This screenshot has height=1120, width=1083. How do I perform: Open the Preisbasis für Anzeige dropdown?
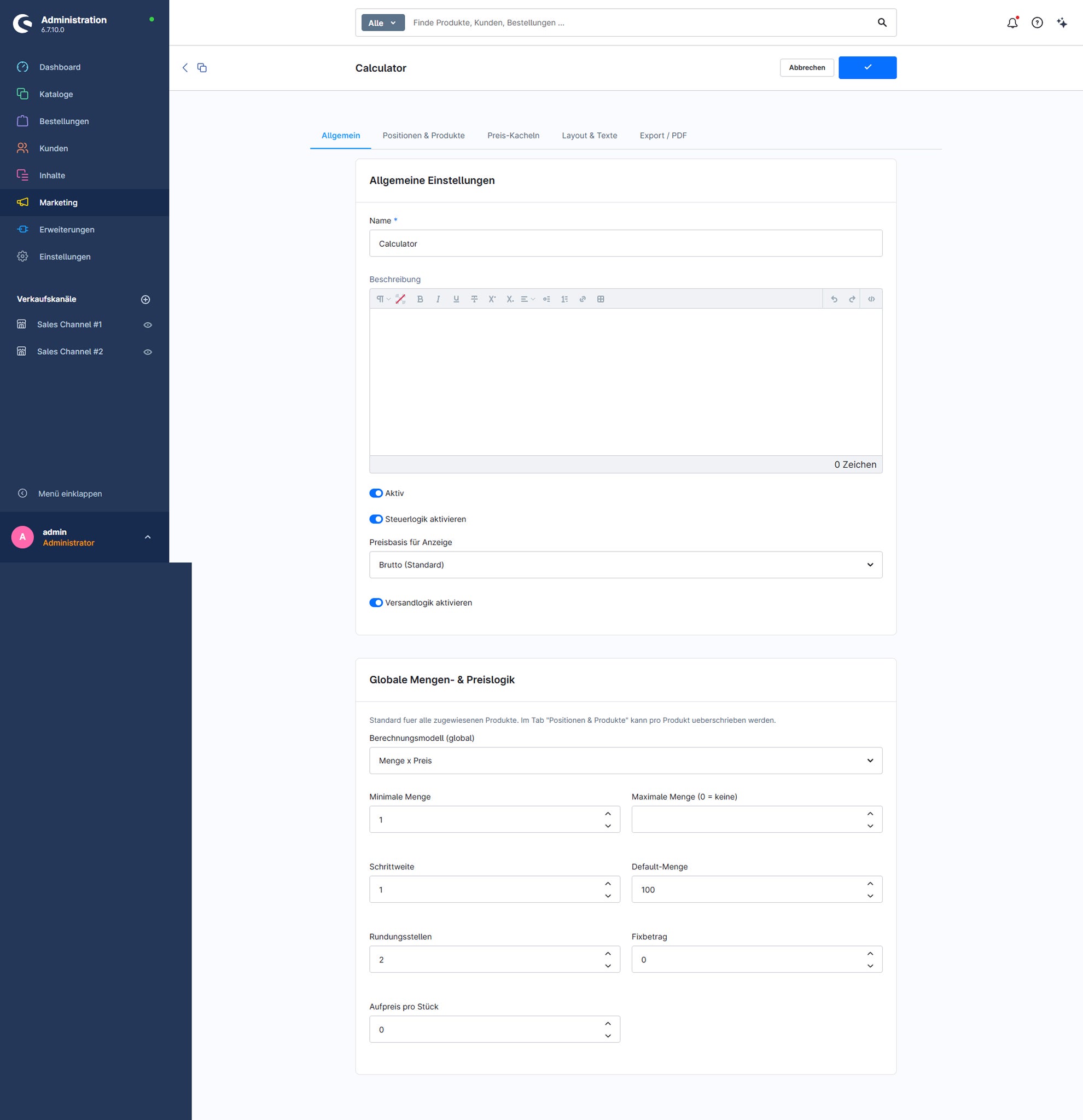626,565
